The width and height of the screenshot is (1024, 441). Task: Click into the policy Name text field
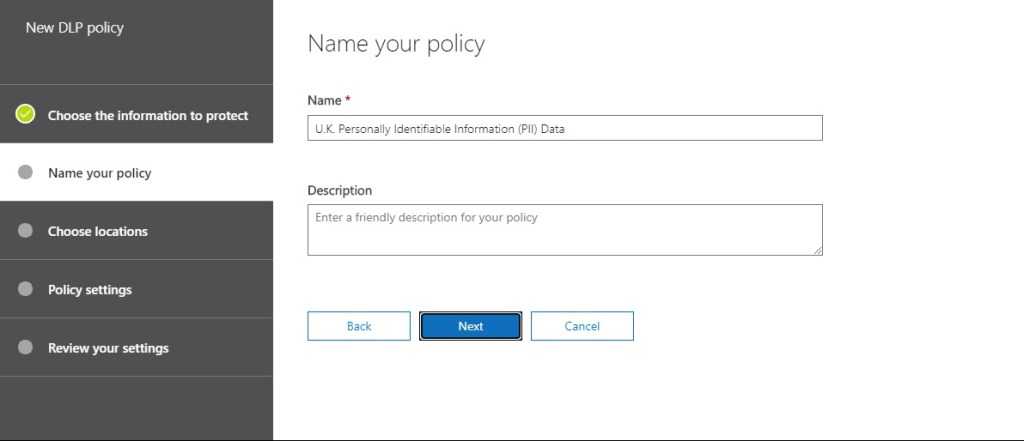(x=564, y=128)
